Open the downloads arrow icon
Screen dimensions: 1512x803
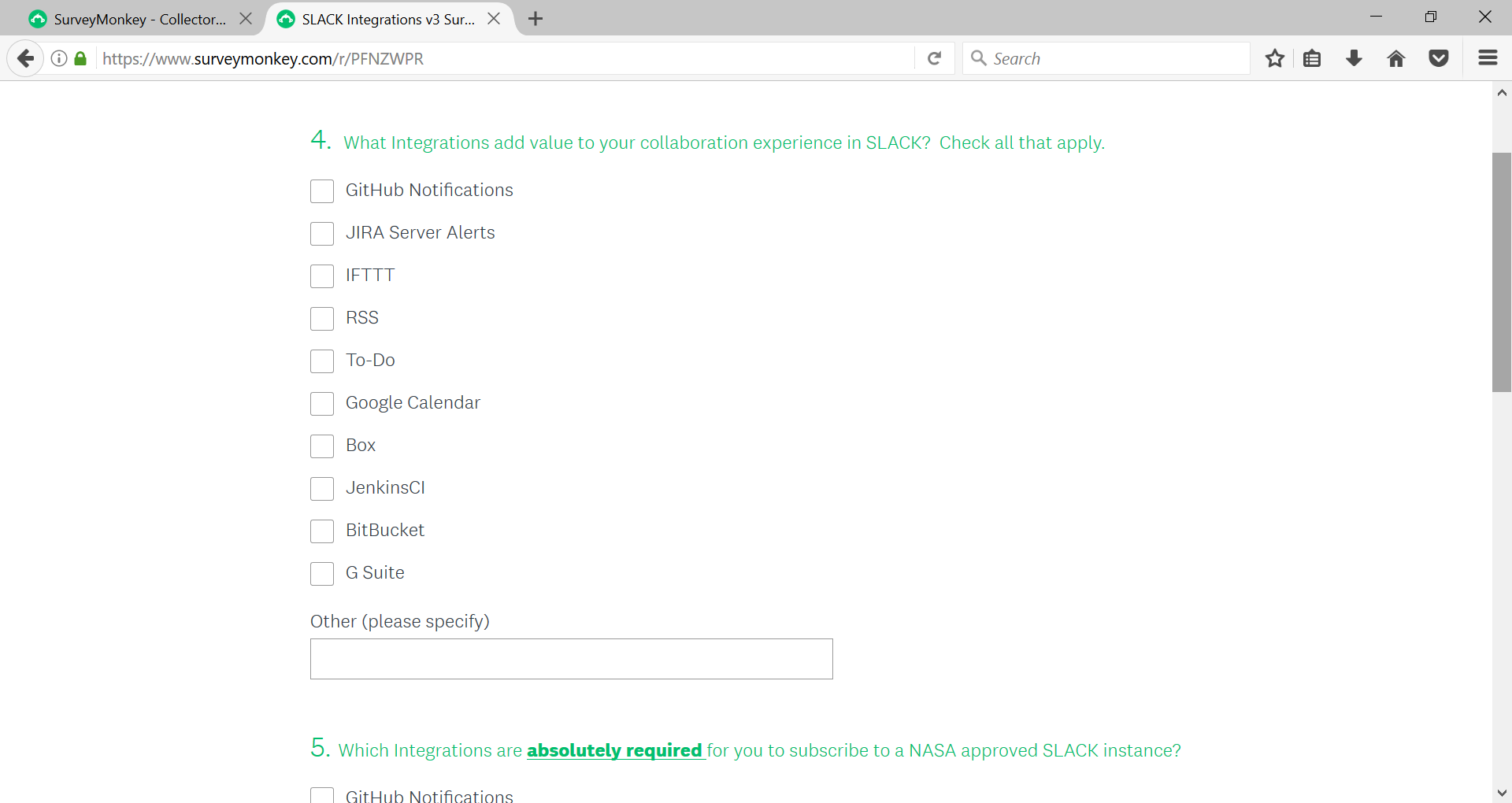1354,58
